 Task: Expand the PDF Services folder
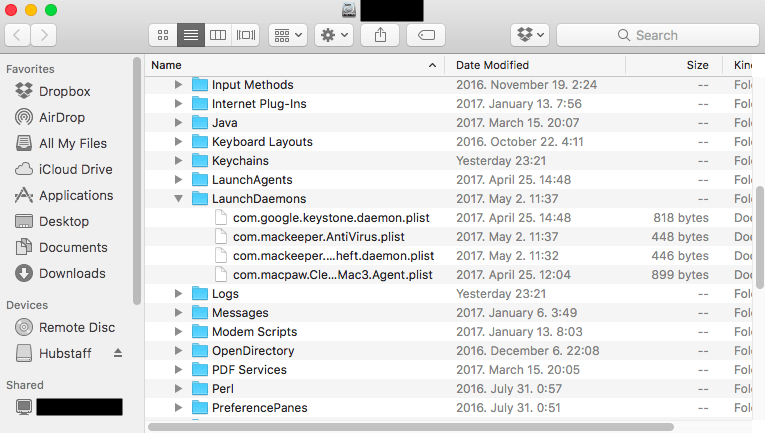pyautogui.click(x=178, y=370)
